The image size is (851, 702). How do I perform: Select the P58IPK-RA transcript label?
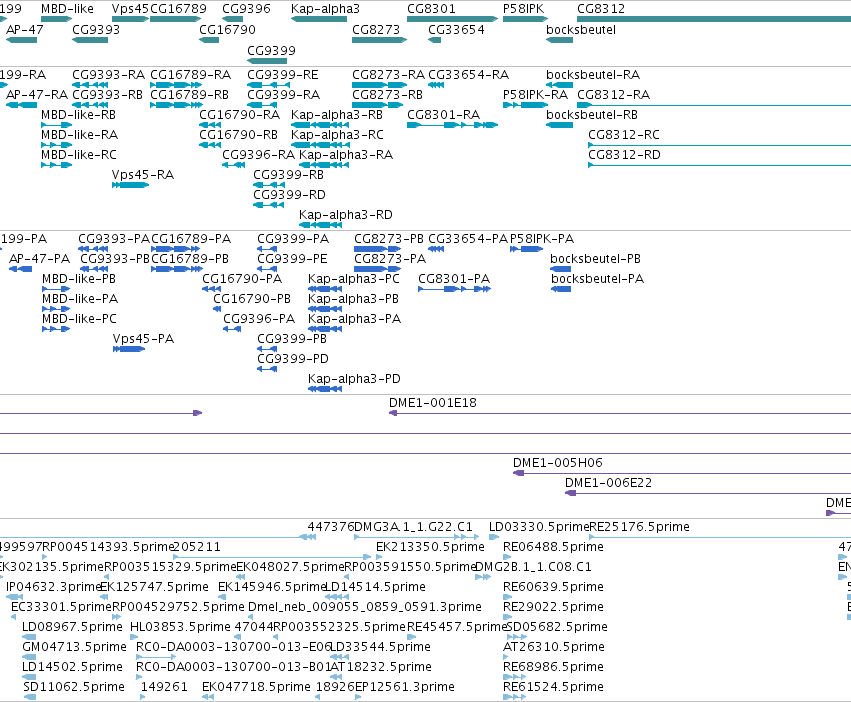pos(536,94)
